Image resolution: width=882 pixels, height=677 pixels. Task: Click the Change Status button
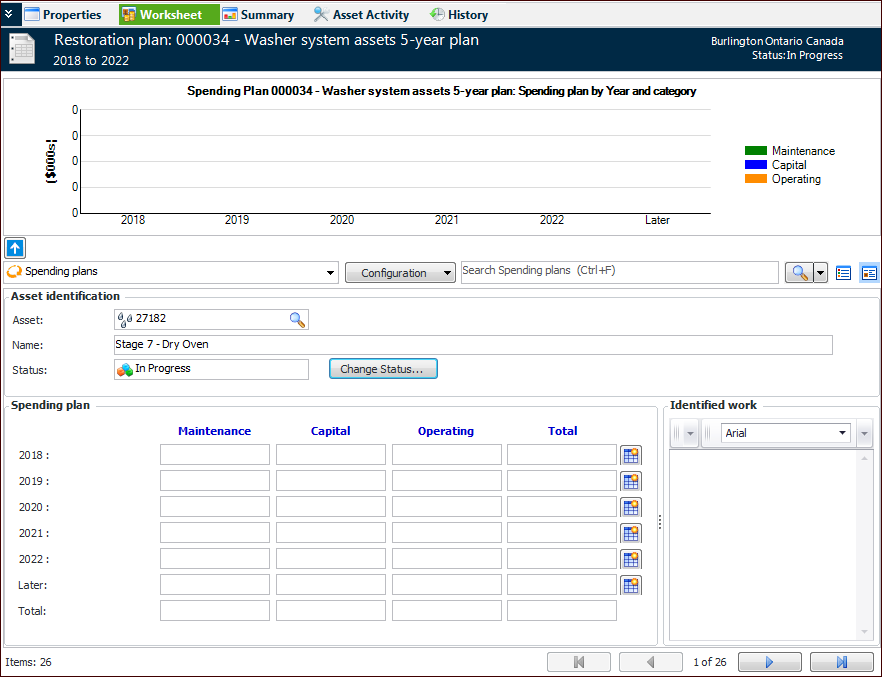point(383,369)
